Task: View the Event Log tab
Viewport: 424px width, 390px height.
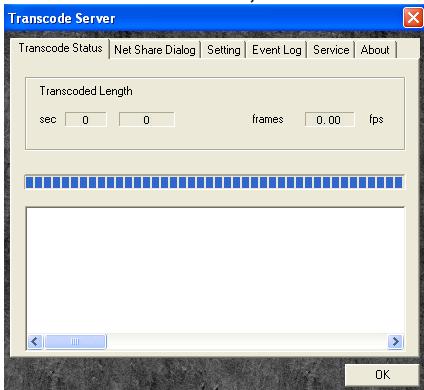Action: tap(276, 50)
